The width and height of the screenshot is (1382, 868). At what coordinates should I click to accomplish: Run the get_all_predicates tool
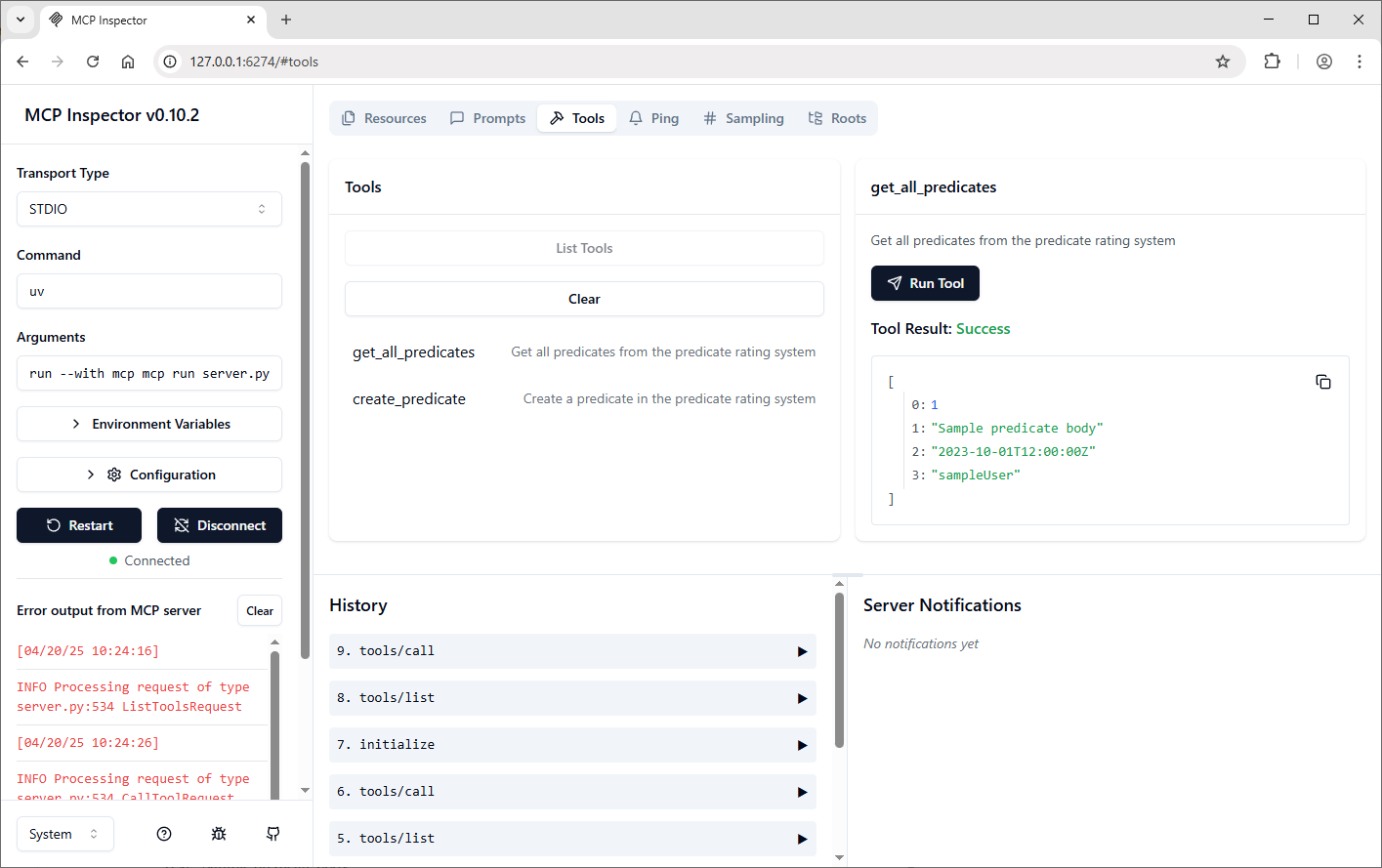point(925,283)
